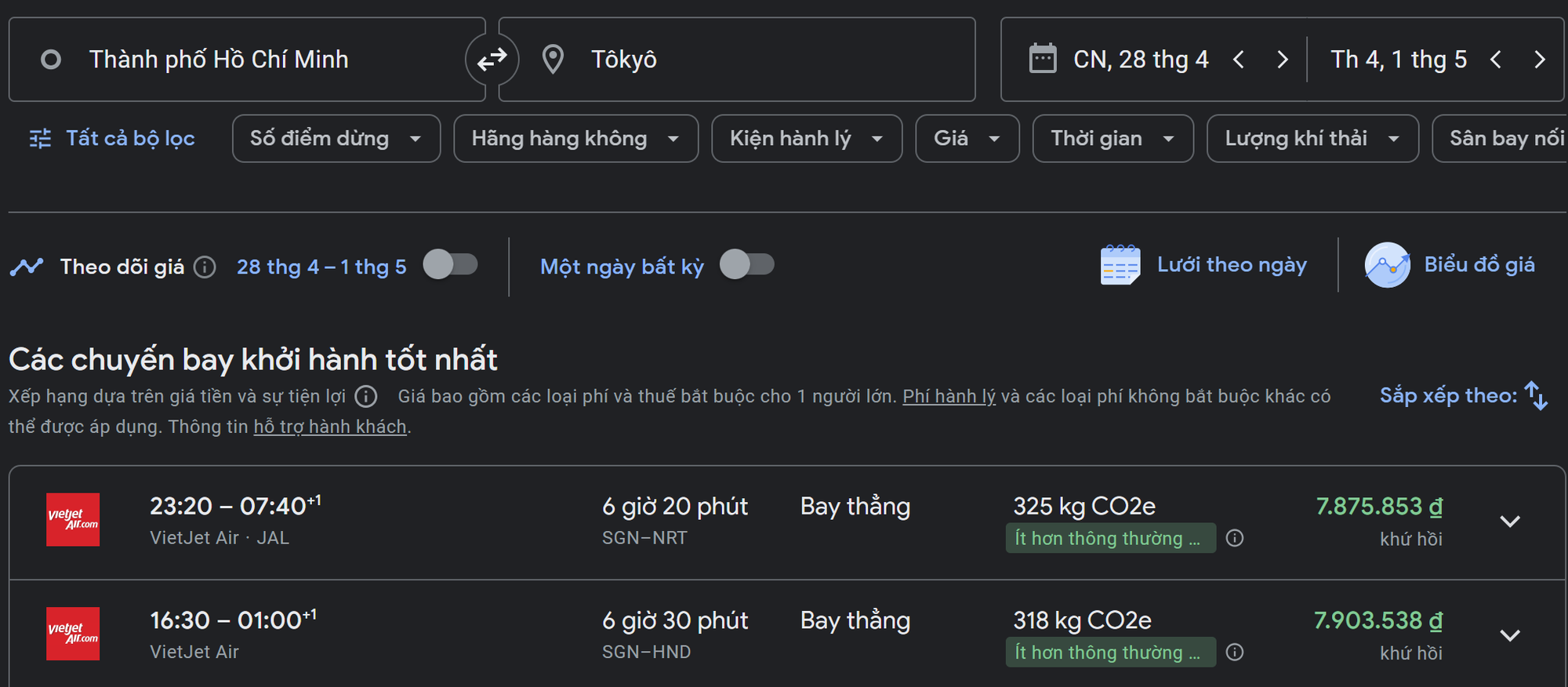
Task: Open the Số điểm dừng dropdown
Action: tap(336, 139)
